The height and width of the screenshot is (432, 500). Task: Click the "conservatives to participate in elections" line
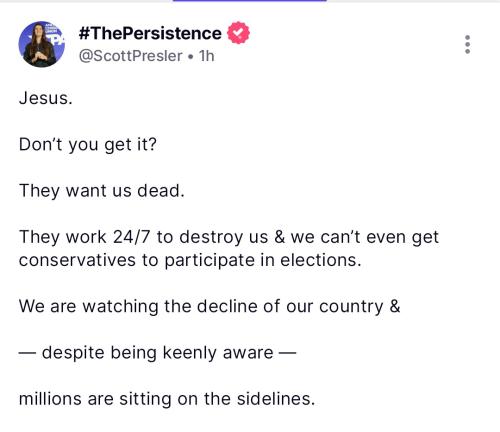[190, 260]
